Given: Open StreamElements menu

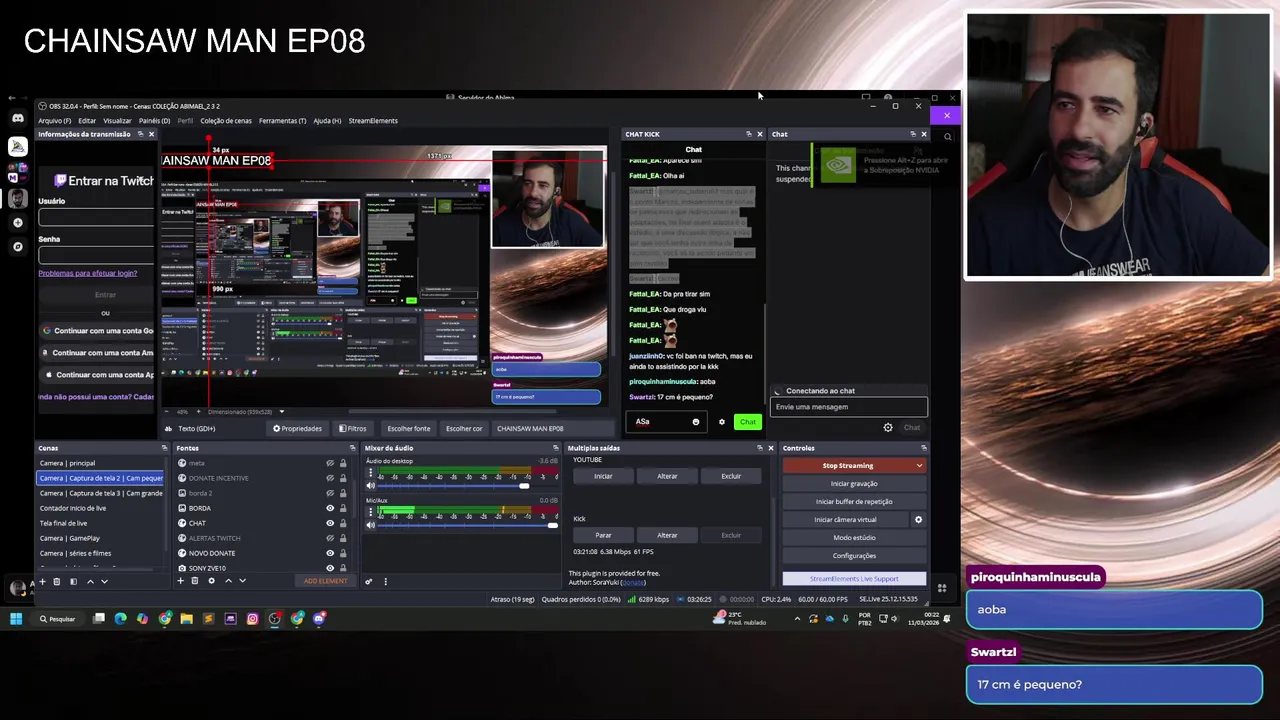Looking at the screenshot, I should (x=373, y=121).
